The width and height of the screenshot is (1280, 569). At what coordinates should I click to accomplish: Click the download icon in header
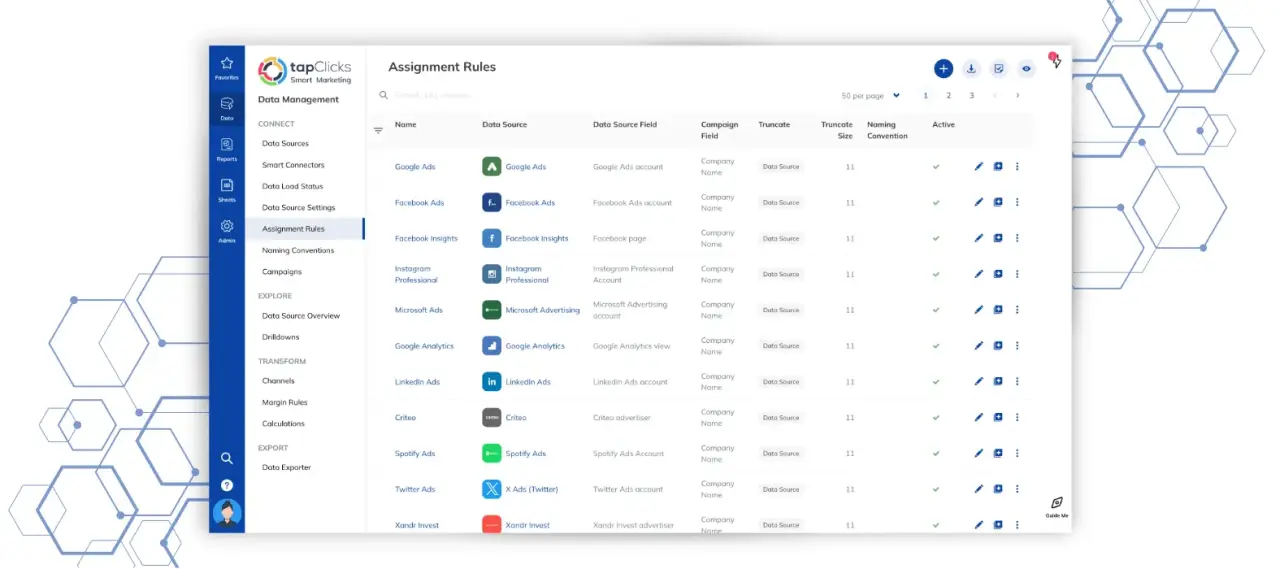[x=971, y=68]
